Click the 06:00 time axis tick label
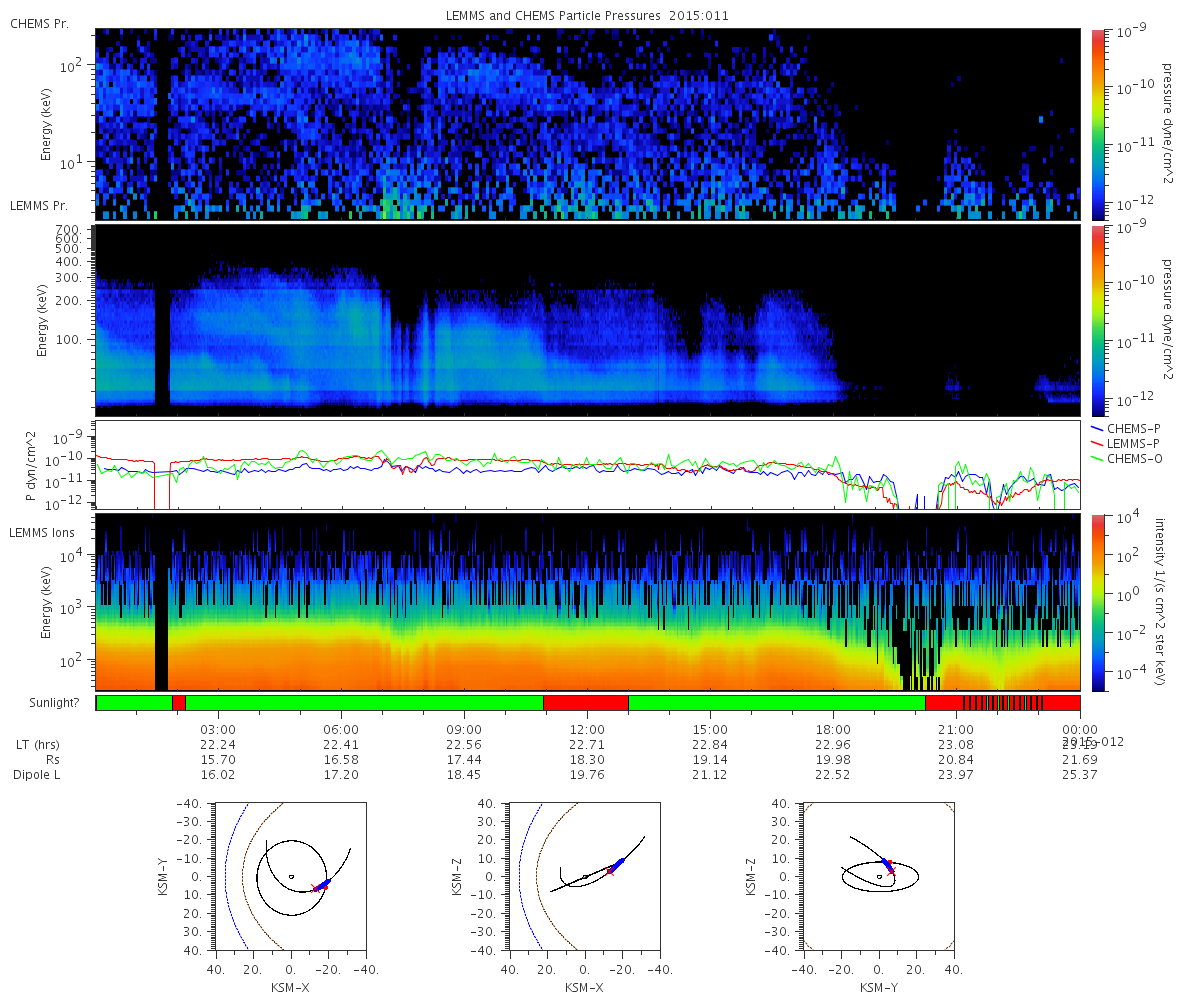Image resolution: width=1200 pixels, height=1000 pixels. [x=341, y=729]
